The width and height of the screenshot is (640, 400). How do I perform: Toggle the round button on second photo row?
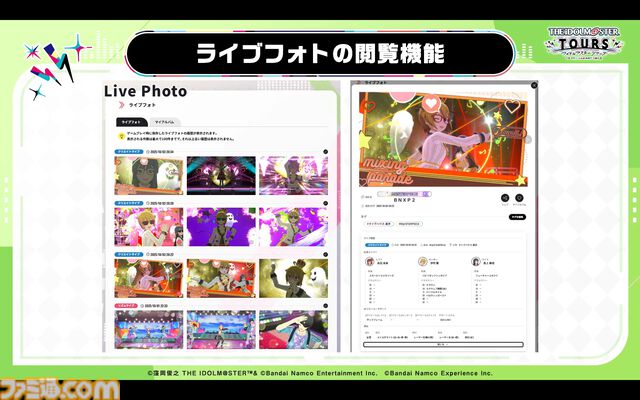pos(325,203)
